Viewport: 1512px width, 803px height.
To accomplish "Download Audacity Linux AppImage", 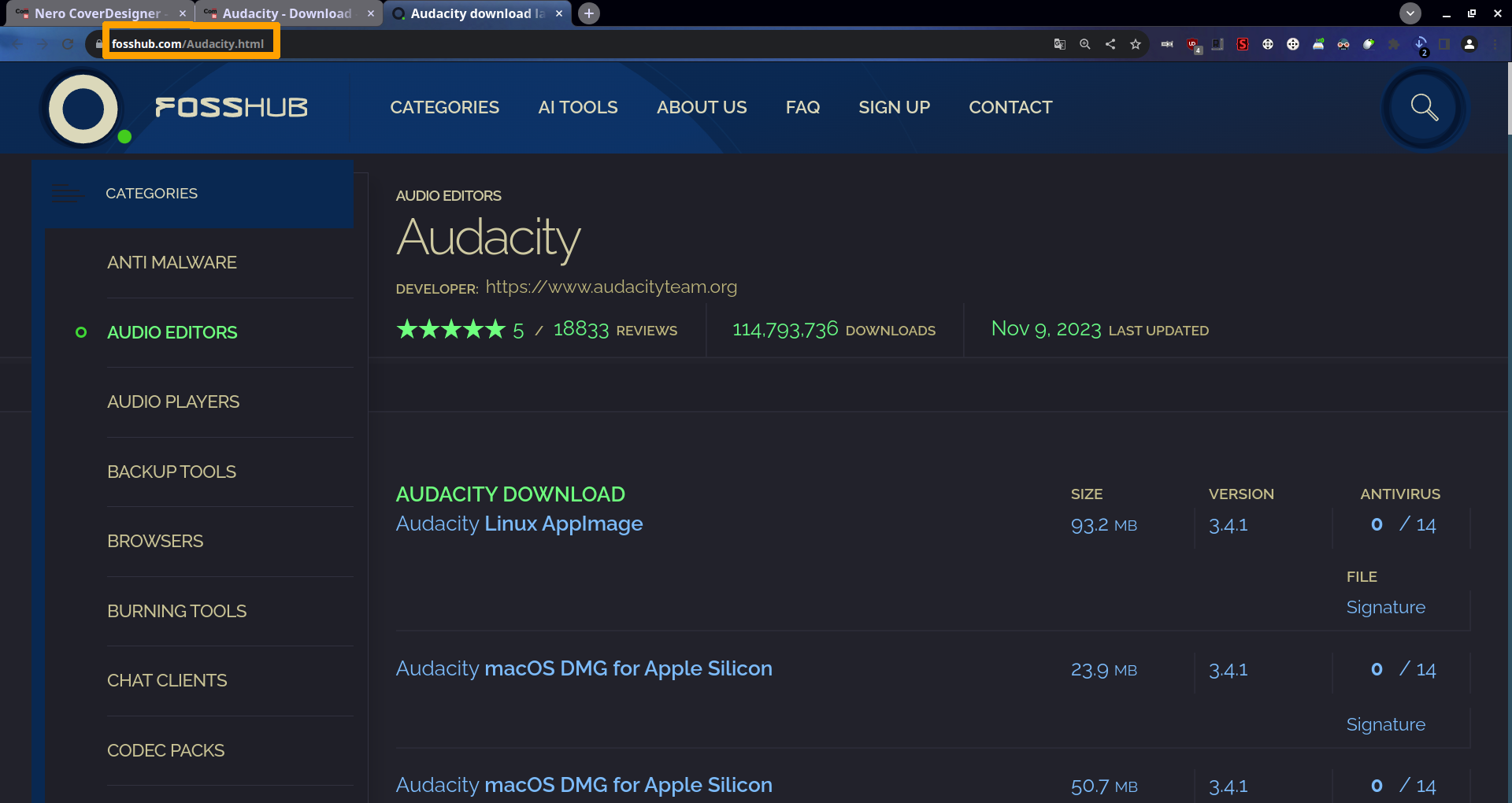I will pos(519,524).
